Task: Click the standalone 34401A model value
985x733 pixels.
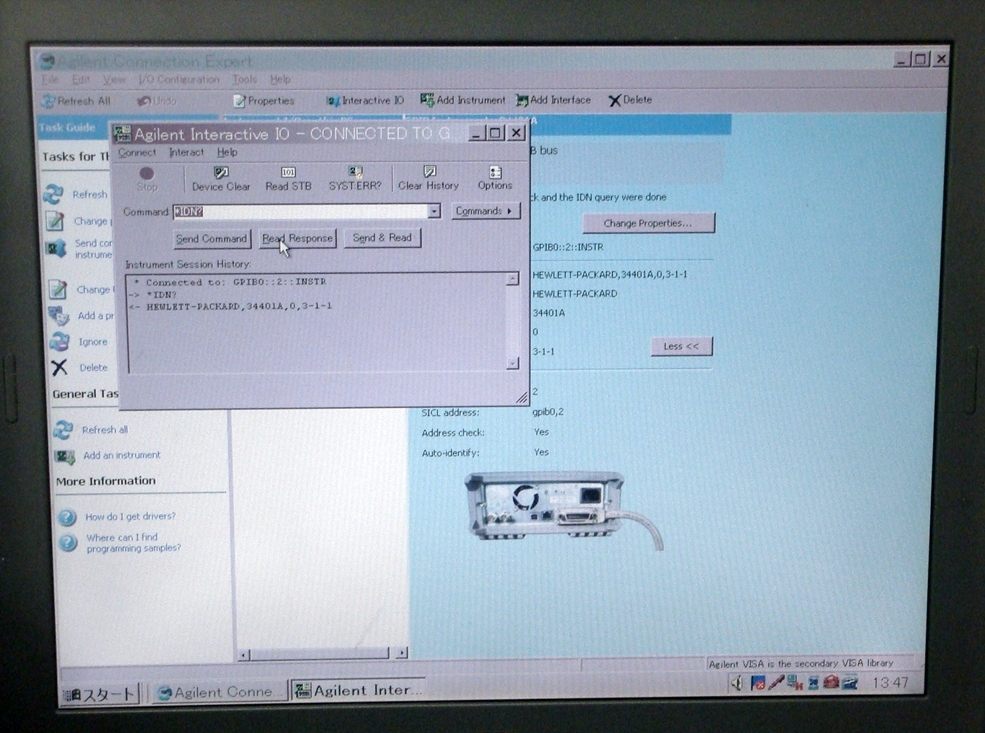Action: (x=548, y=313)
